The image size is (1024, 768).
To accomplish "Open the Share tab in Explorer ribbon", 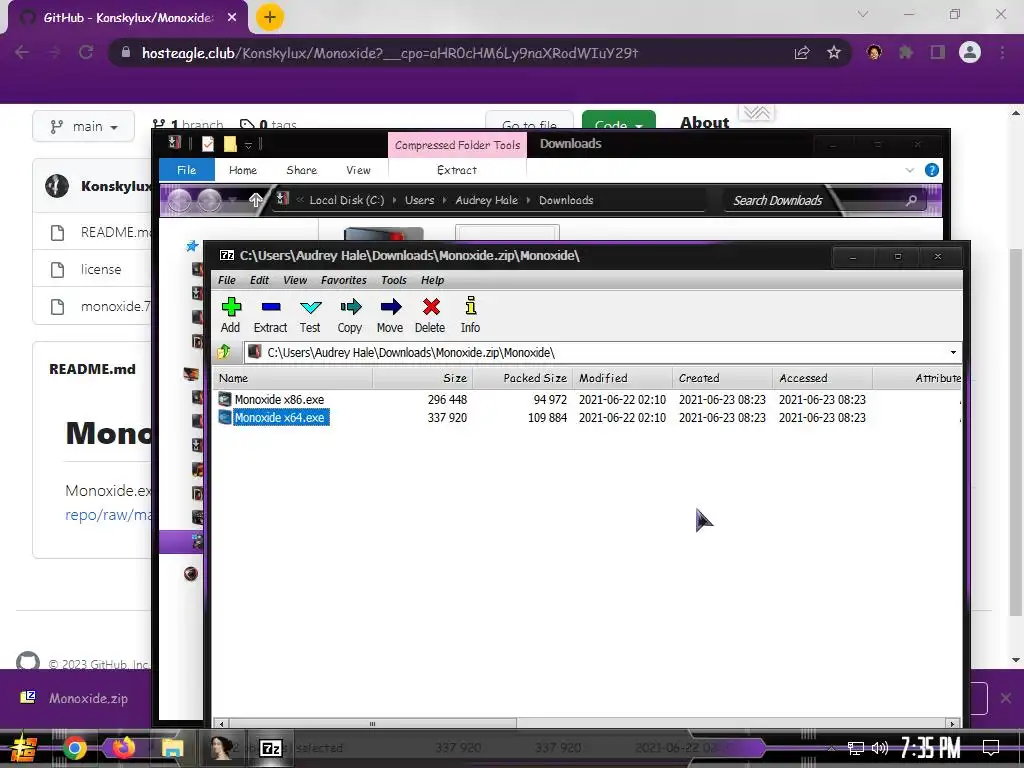I will (x=302, y=170).
